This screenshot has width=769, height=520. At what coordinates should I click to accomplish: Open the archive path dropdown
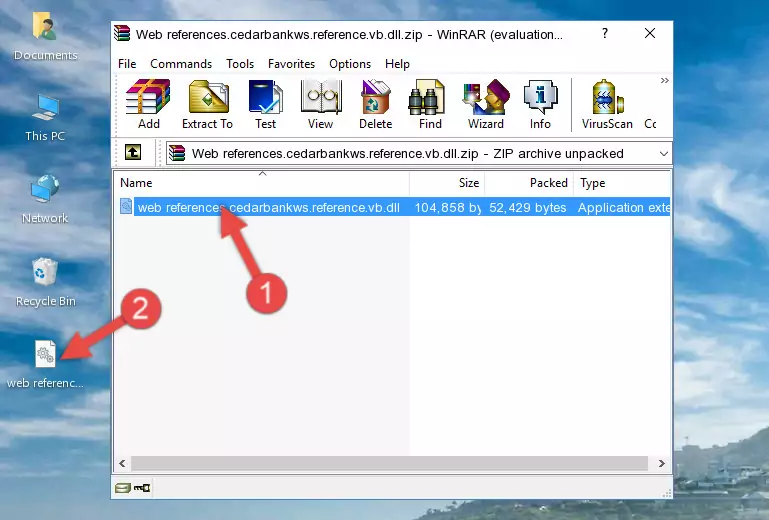pos(664,154)
